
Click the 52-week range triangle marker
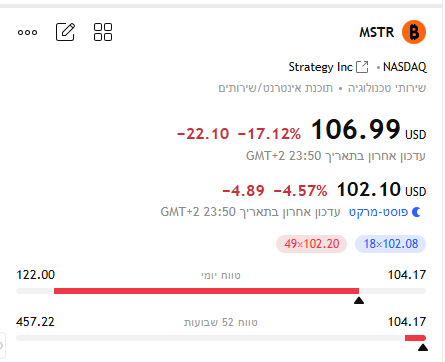point(423,348)
